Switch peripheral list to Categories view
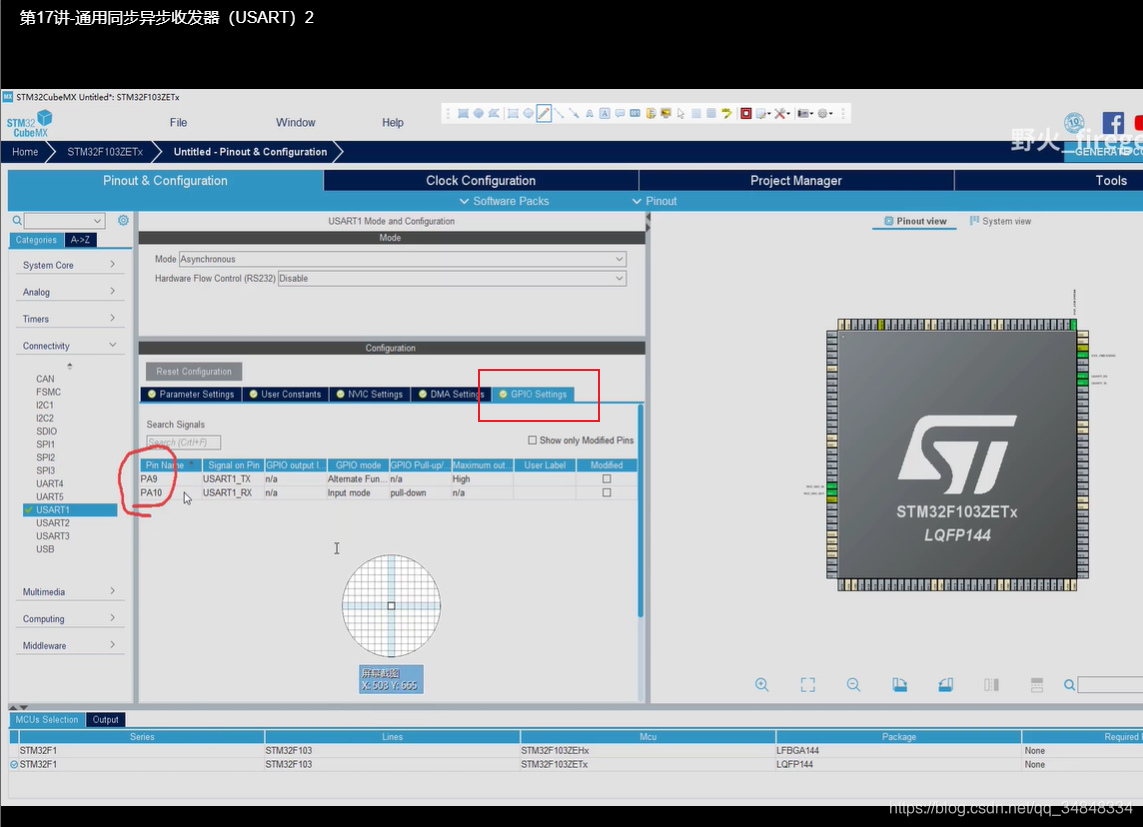The width and height of the screenshot is (1143, 827). click(36, 240)
